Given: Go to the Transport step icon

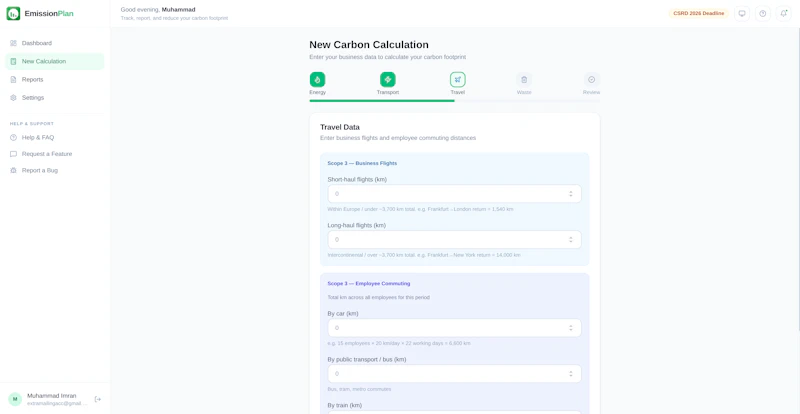Looking at the screenshot, I should (388, 80).
